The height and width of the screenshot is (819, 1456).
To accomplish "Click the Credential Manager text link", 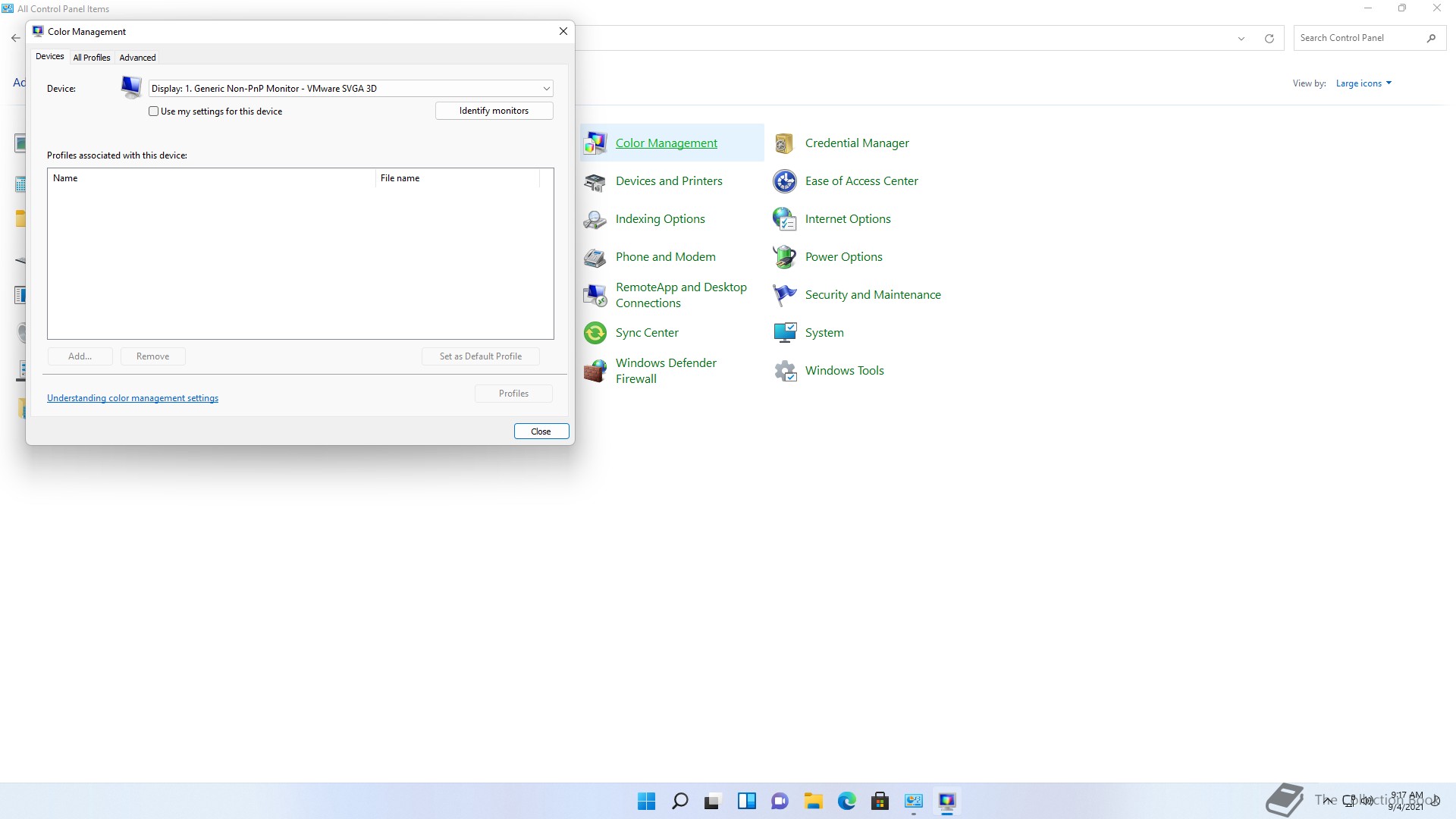I will pyautogui.click(x=857, y=143).
